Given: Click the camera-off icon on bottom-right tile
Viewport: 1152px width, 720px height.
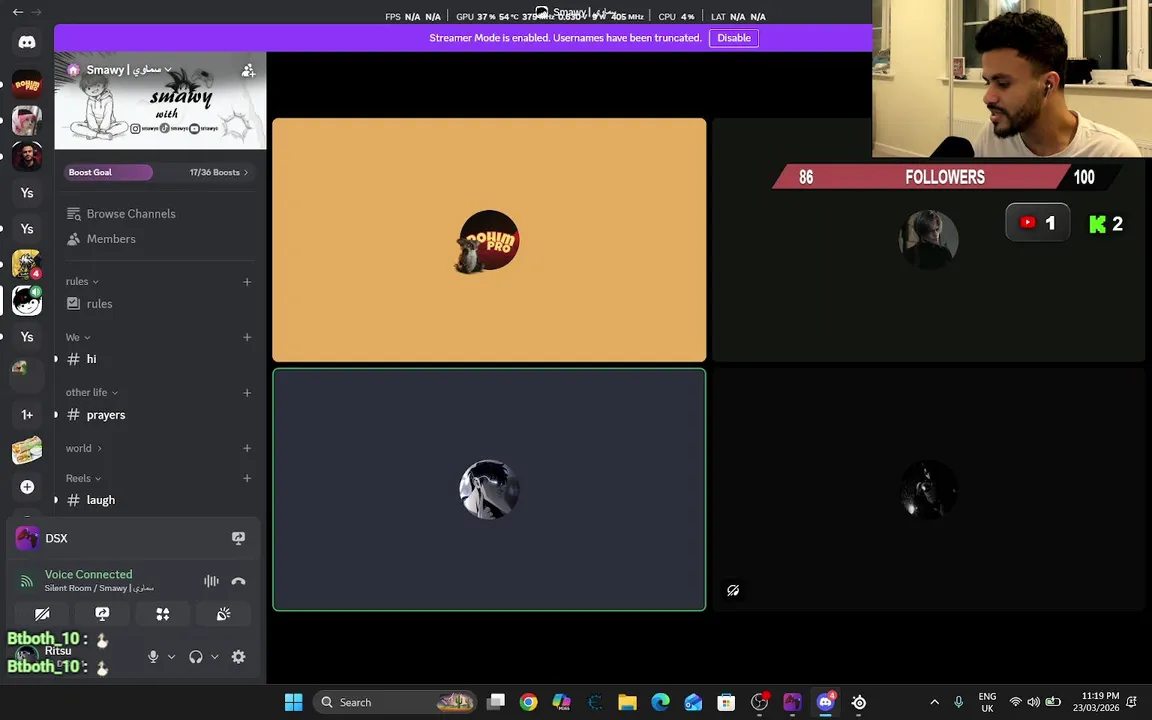Looking at the screenshot, I should click(x=733, y=591).
